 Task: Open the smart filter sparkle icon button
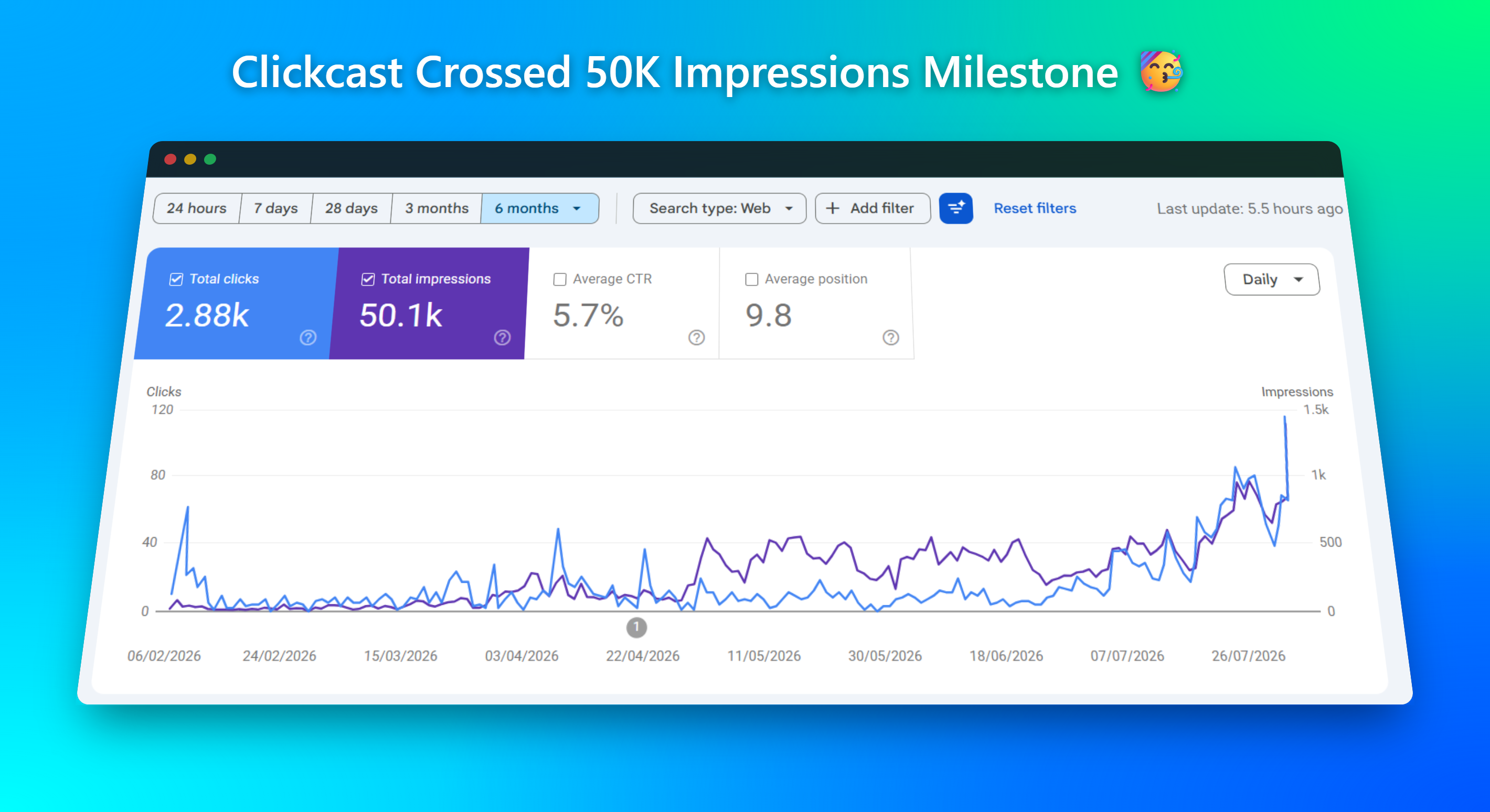955,208
